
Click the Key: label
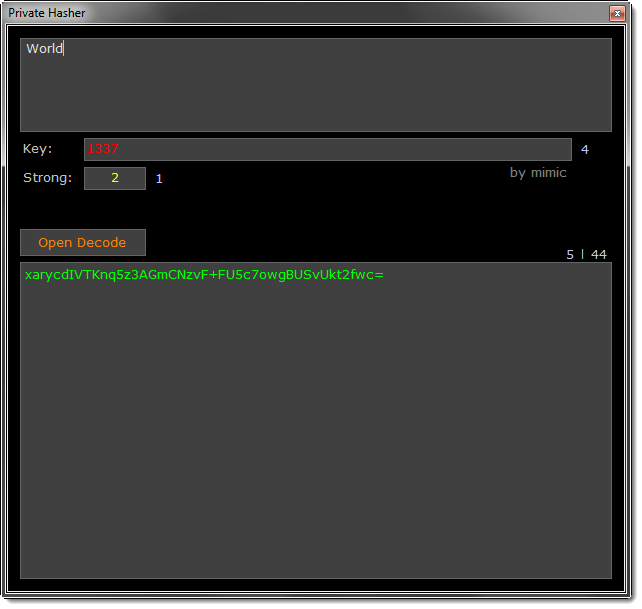[37, 149]
